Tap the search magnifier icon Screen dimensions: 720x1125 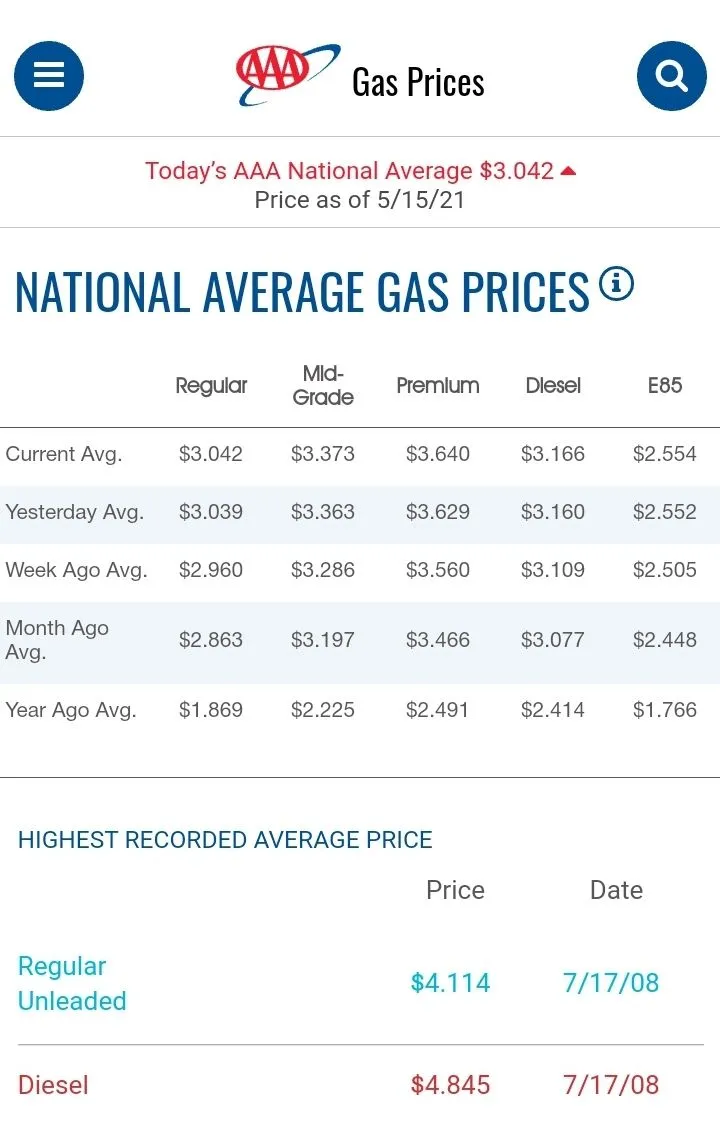click(671, 76)
